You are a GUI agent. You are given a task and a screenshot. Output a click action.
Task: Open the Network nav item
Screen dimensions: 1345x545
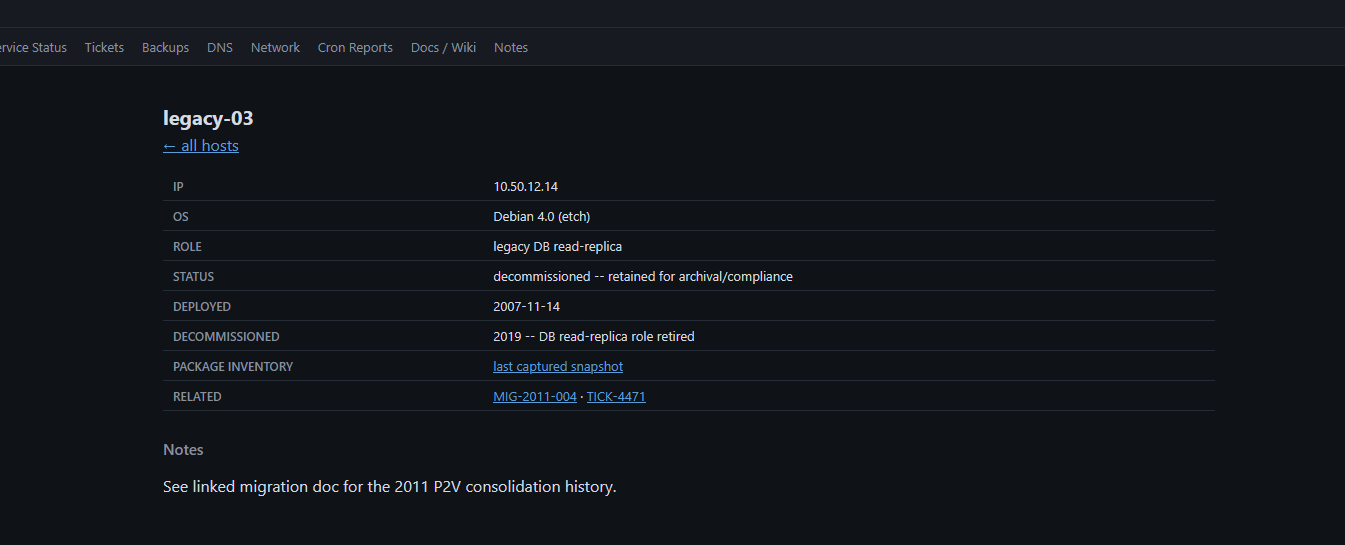(275, 47)
